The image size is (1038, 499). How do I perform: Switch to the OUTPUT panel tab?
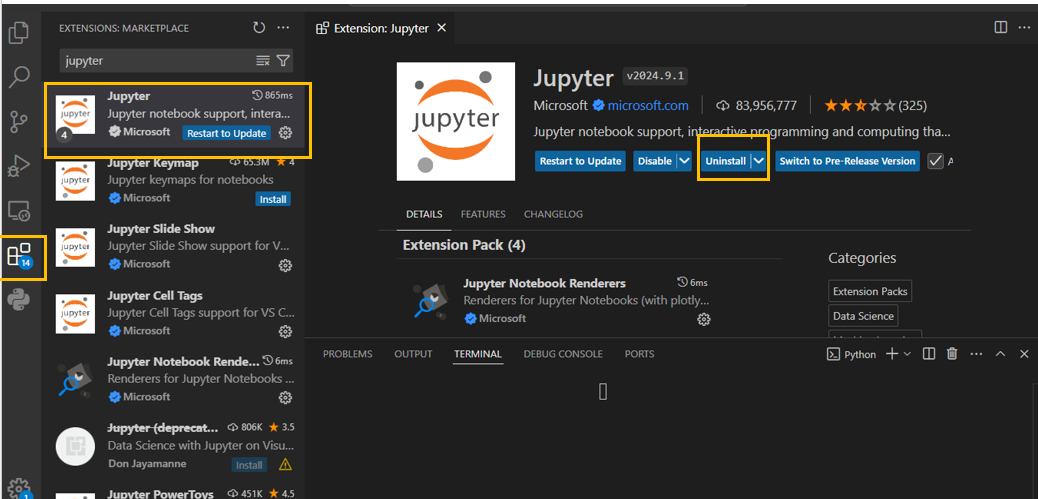click(413, 354)
